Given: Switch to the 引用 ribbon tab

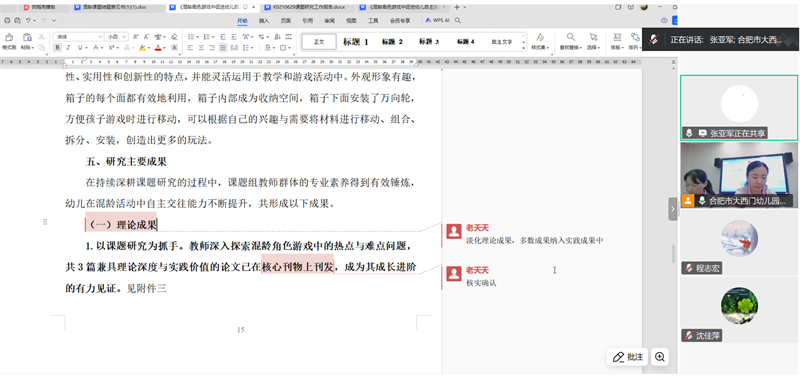Looking at the screenshot, I should click(308, 21).
